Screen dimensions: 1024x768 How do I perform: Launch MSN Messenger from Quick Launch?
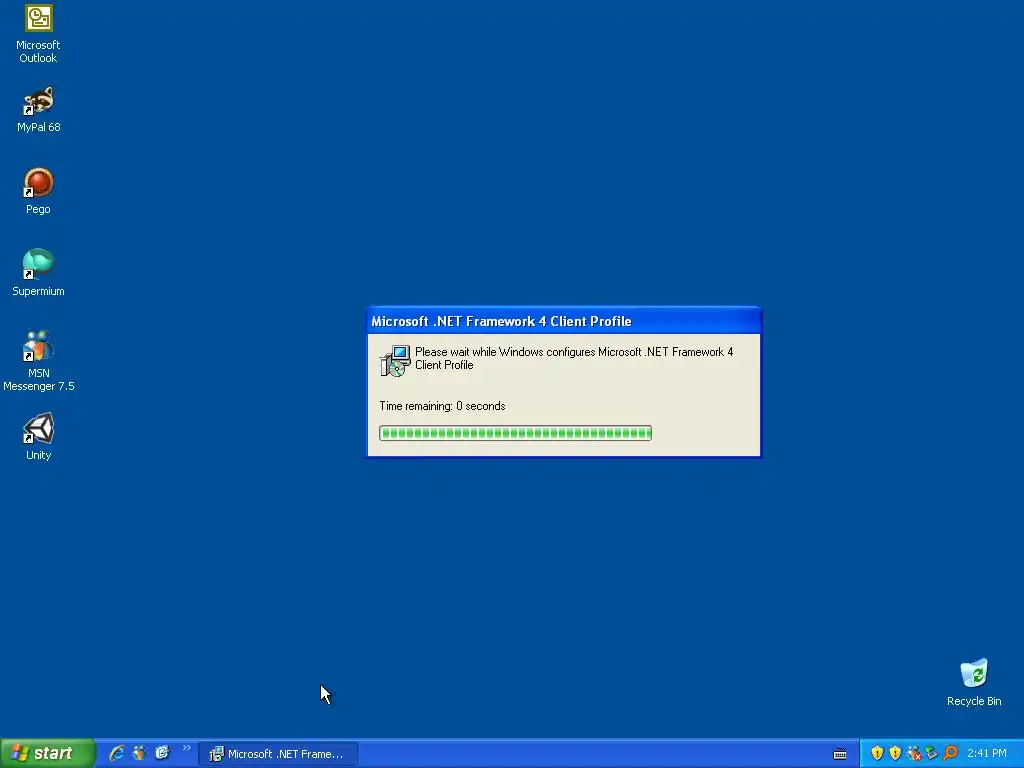coord(139,753)
